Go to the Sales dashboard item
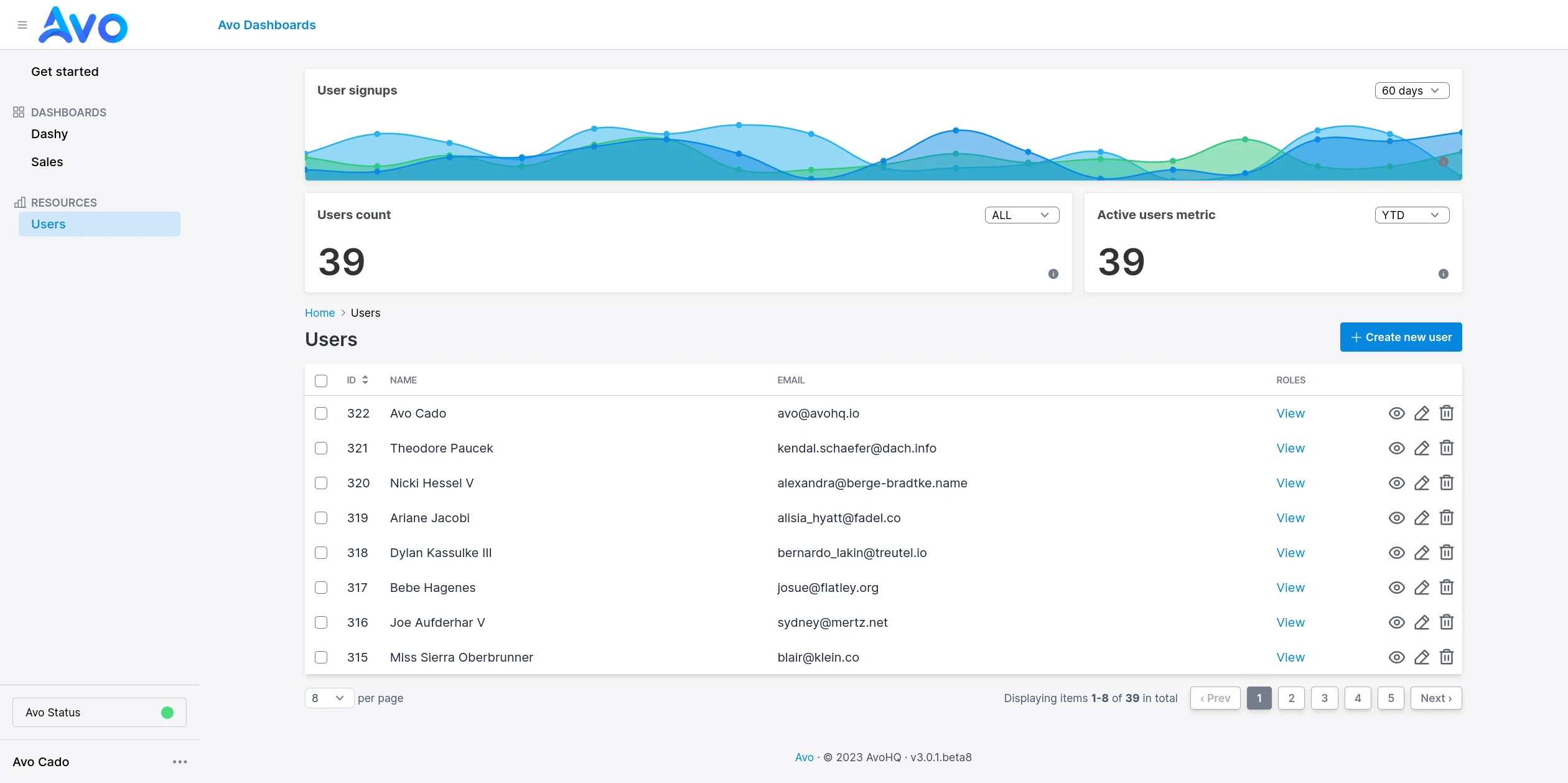1568x783 pixels. tap(47, 162)
